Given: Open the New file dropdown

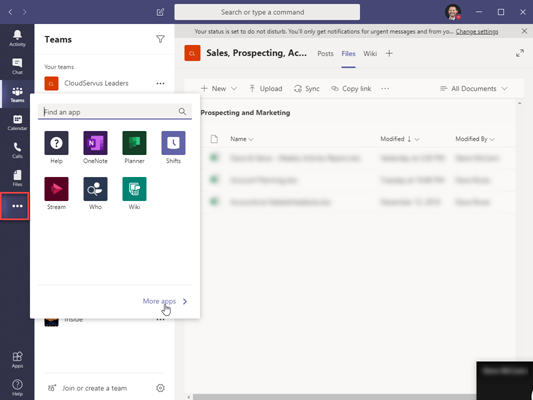Looking at the screenshot, I should click(x=219, y=89).
